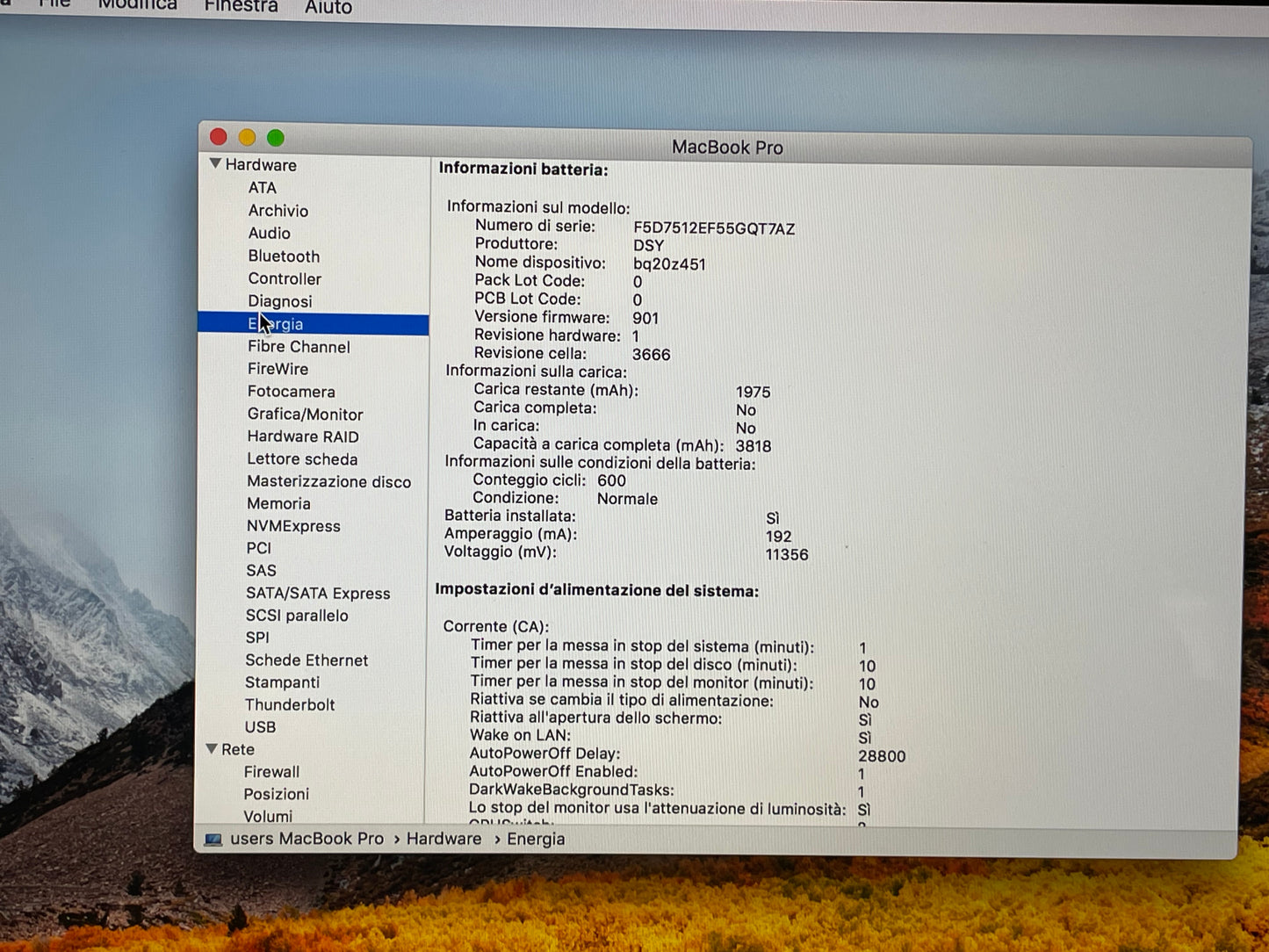Select the highlighted Energia entry

pos(313,324)
